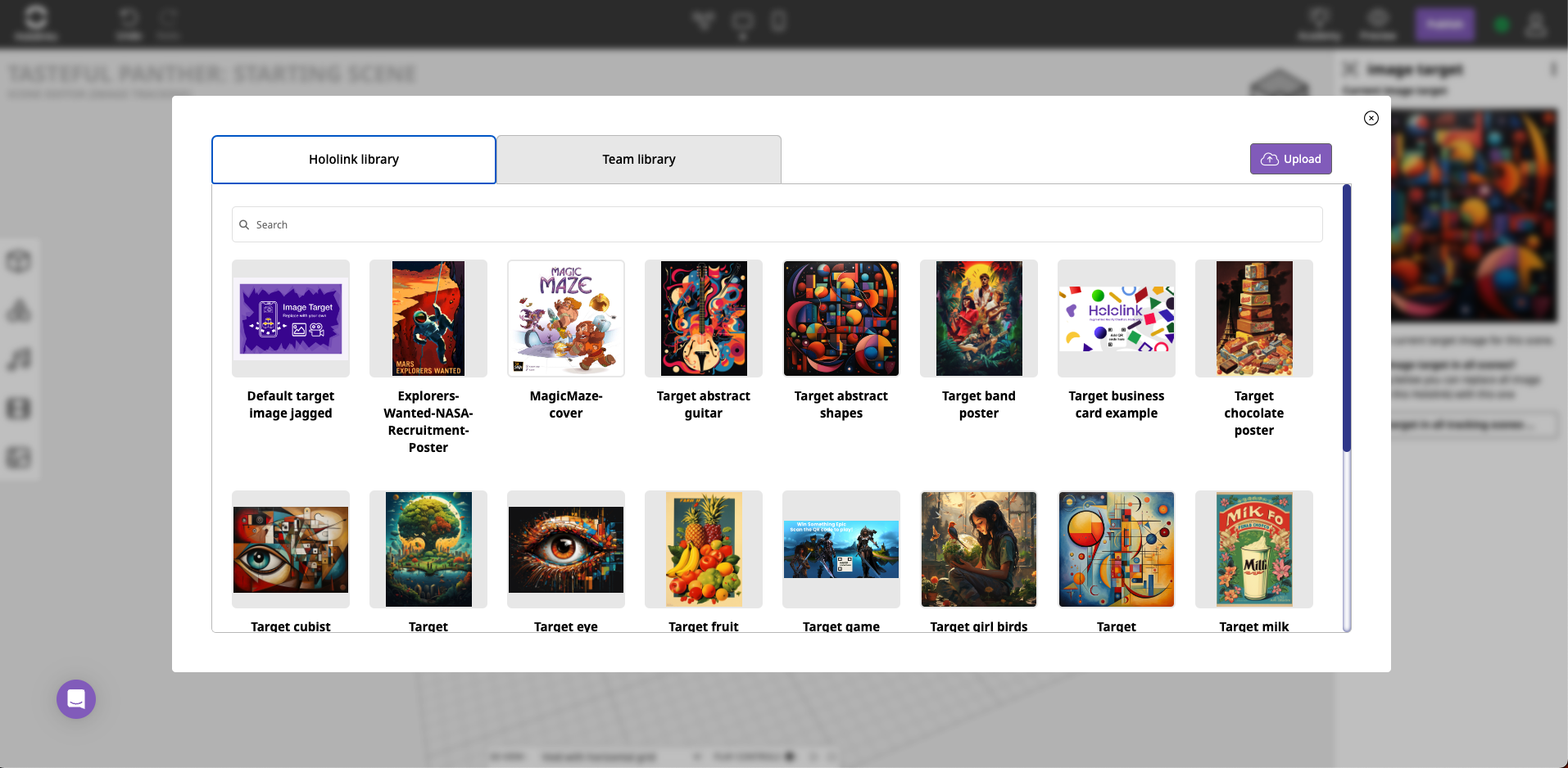Choose Default target image jagged thumbnail
1568x768 pixels.
(x=291, y=318)
